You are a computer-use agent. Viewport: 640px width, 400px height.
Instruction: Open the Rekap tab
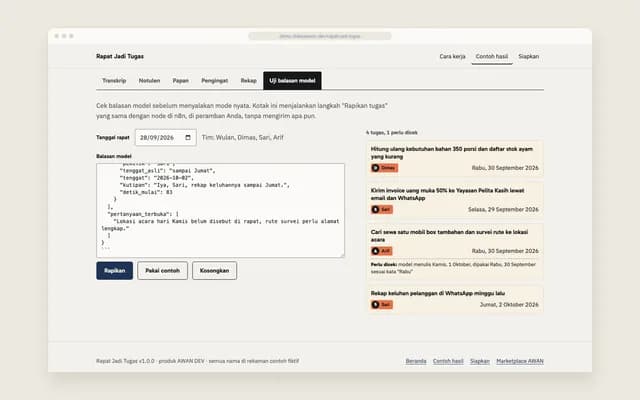tap(249, 81)
